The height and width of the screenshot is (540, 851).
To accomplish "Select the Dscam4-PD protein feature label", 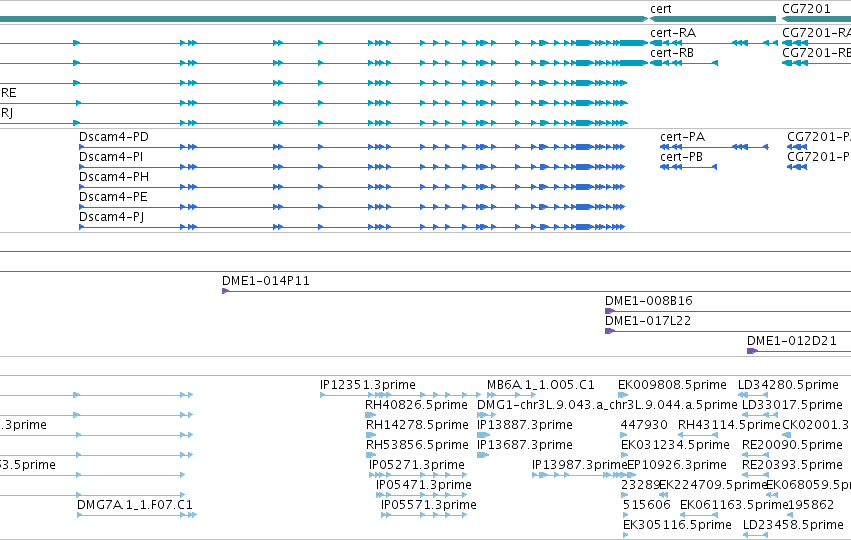I will pos(113,137).
